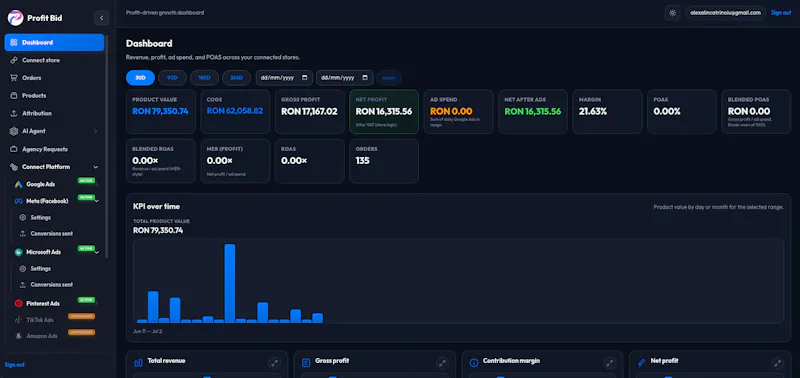Click the Microsoft Ads logo icon
The width and height of the screenshot is (800, 378).
pos(18,252)
